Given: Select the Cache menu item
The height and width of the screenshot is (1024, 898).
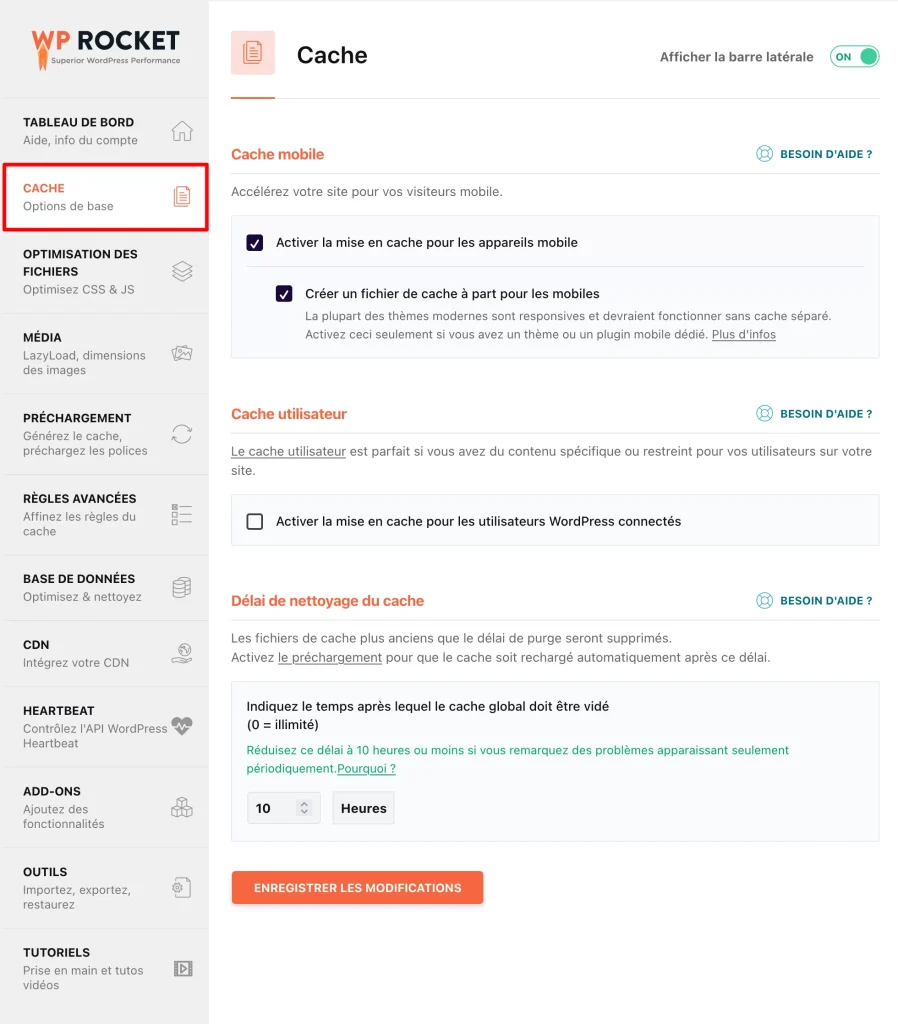Looking at the screenshot, I should point(106,197).
